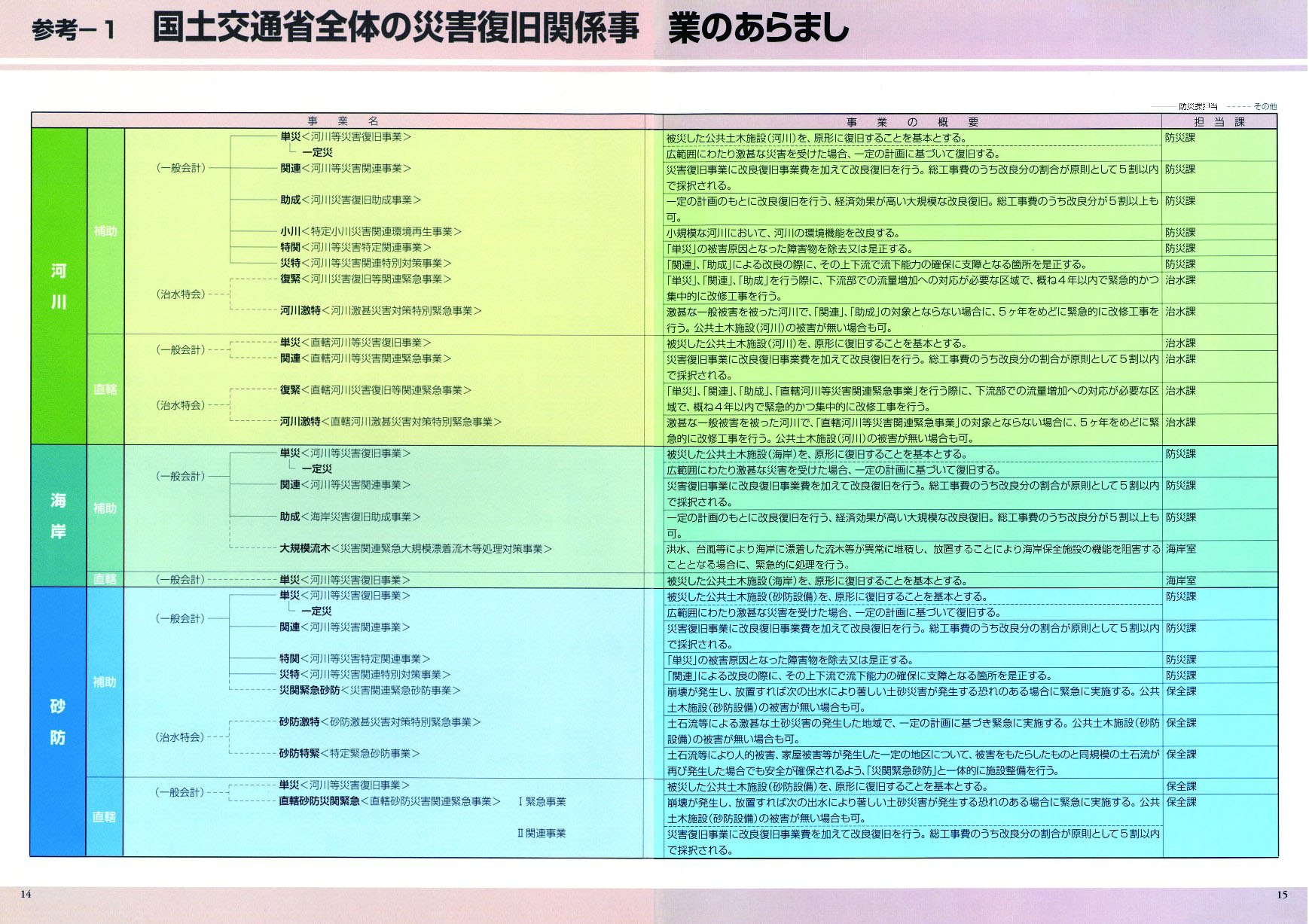Viewport: 1309px width, 924px height.
Task: Click (治水特会) in the 砂防 補助 section
Action: pyautogui.click(x=180, y=737)
